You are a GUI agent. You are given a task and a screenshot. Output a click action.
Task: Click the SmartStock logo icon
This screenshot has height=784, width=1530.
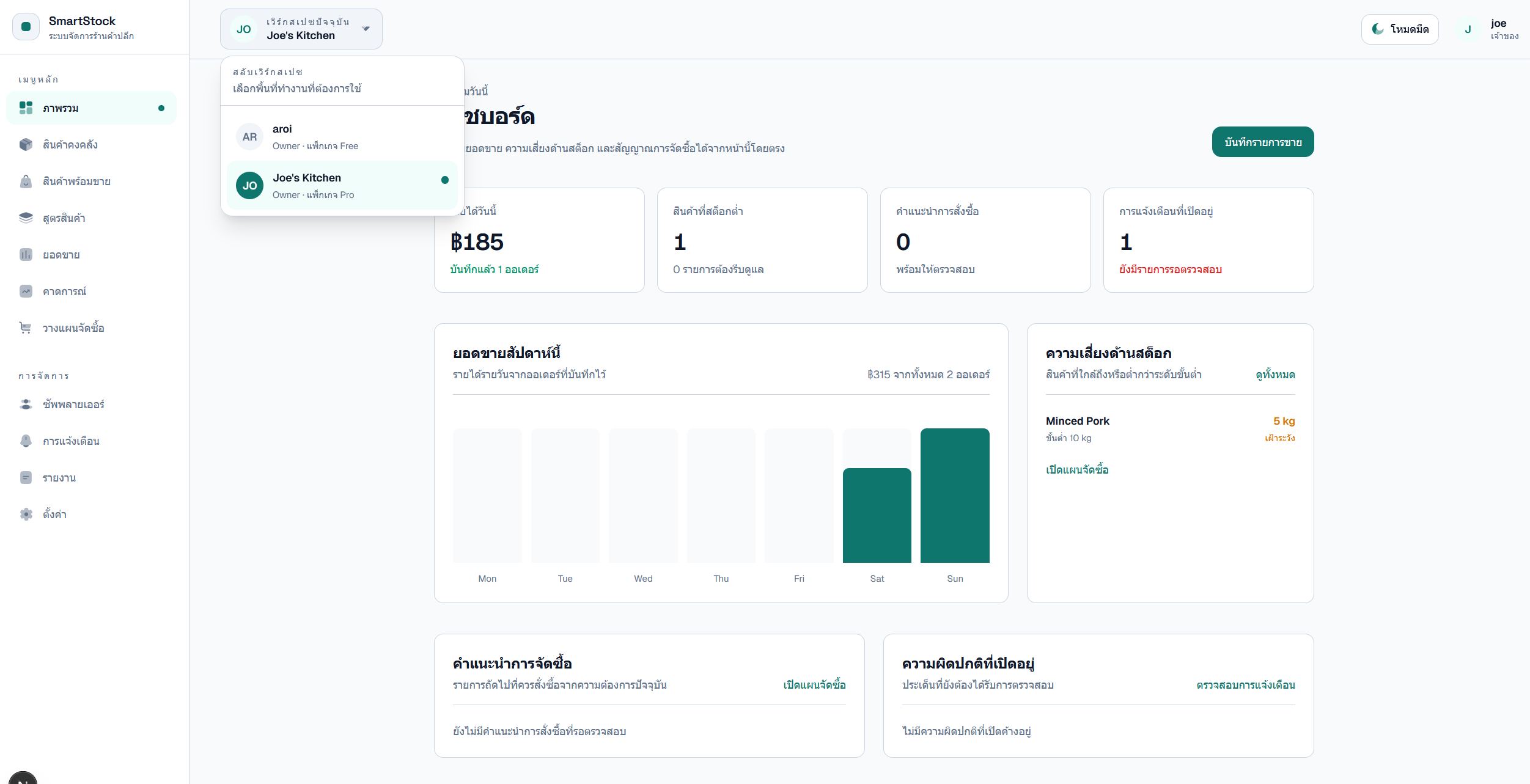[26, 27]
